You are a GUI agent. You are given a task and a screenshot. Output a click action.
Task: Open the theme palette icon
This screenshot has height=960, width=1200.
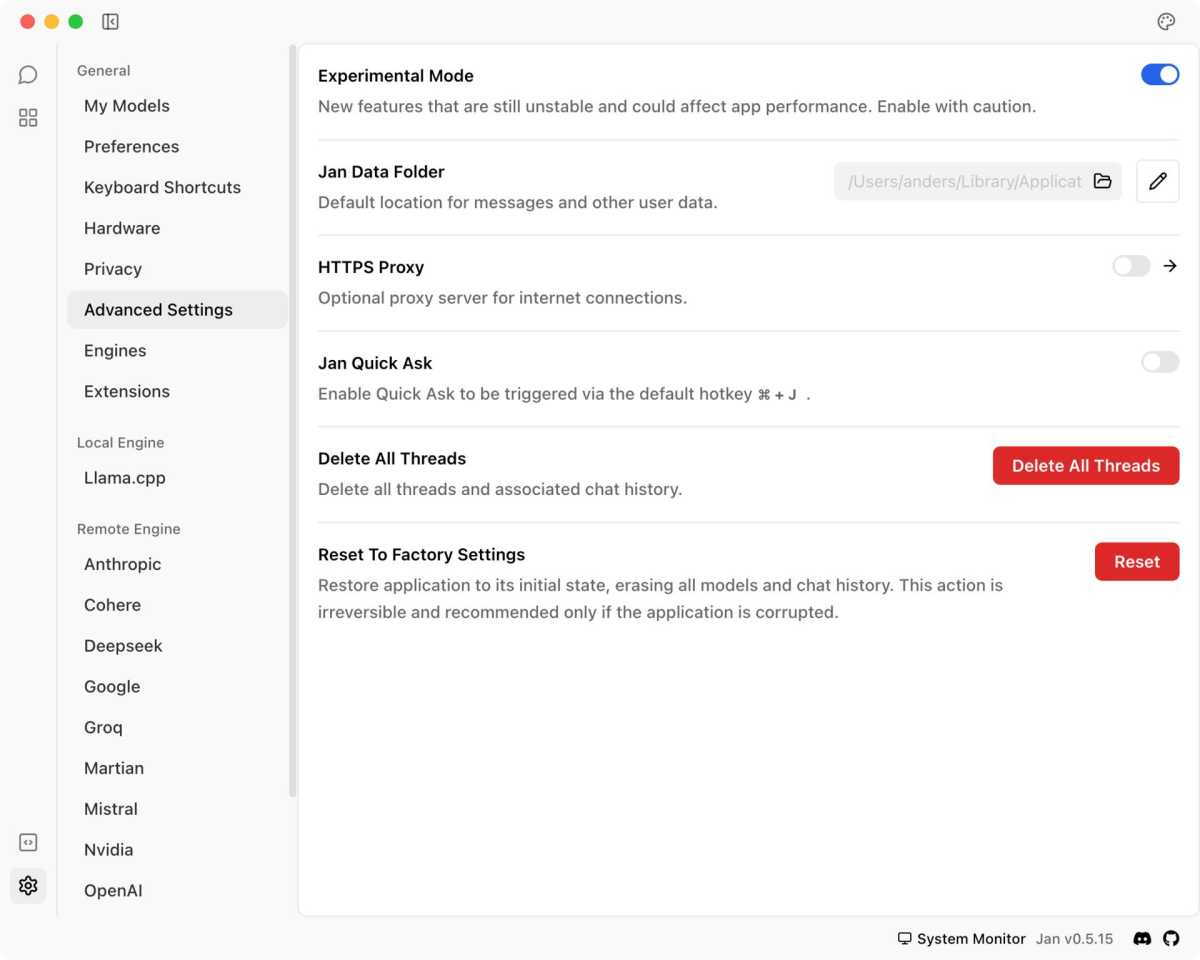click(x=1165, y=22)
